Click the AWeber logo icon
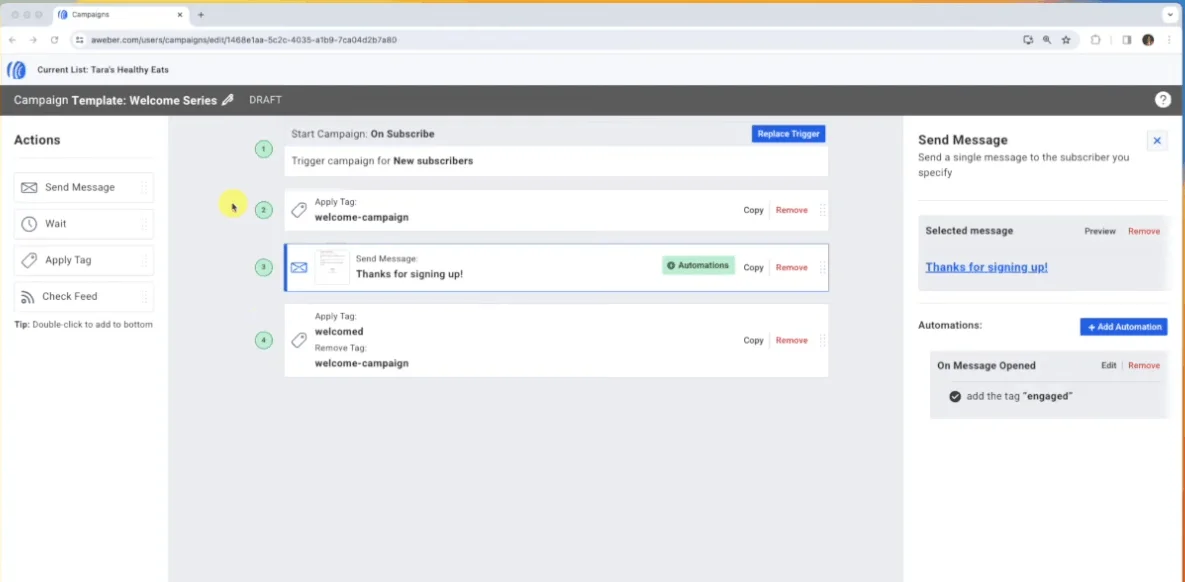This screenshot has width=1185, height=582. click(x=16, y=70)
